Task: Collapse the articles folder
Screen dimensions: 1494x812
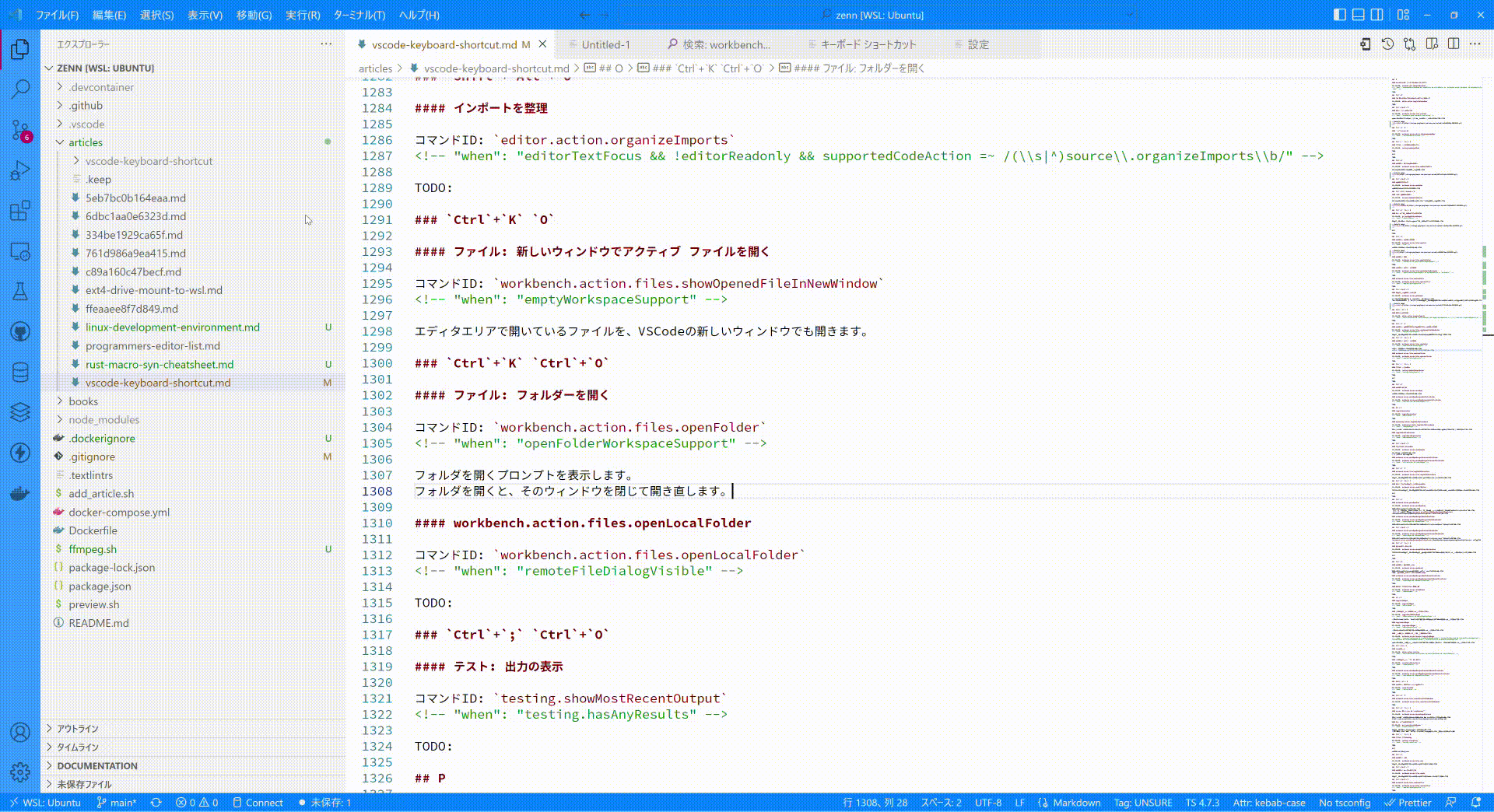Action: click(193, 142)
